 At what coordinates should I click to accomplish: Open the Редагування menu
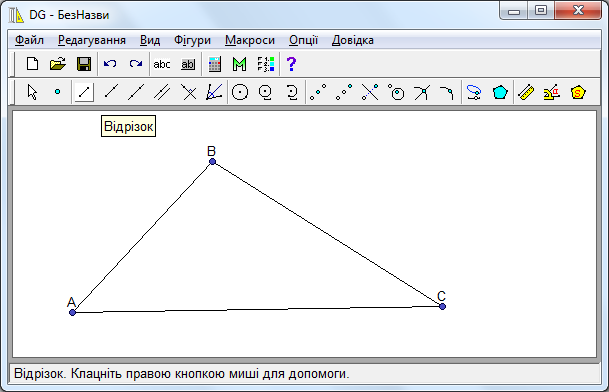[92, 40]
